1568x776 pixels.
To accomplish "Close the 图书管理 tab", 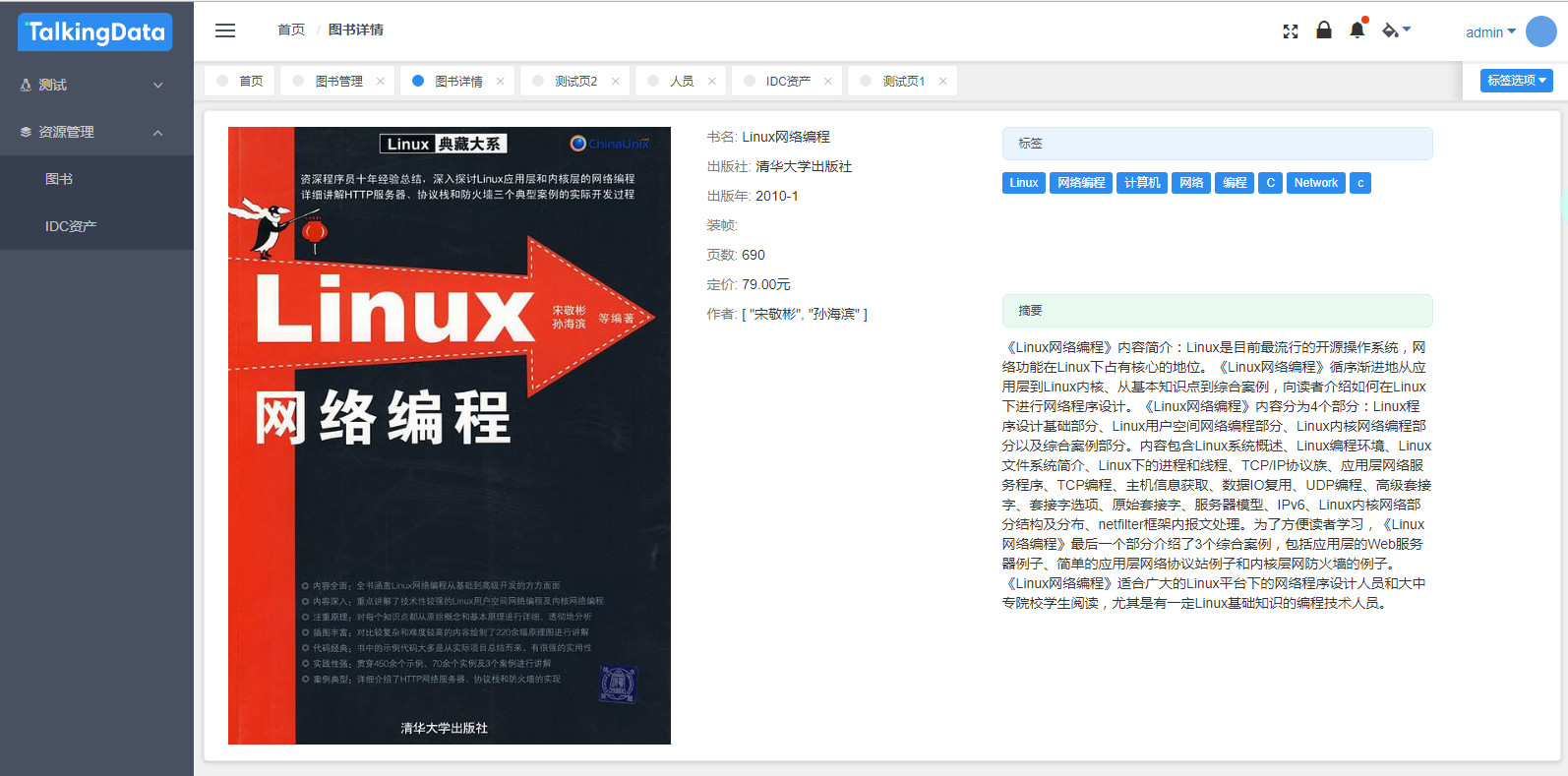I will pyautogui.click(x=381, y=82).
